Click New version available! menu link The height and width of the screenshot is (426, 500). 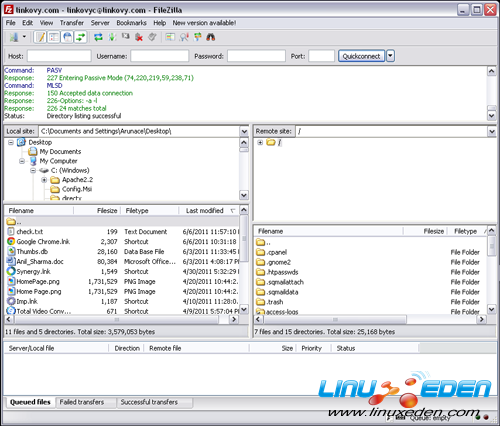pos(204,23)
